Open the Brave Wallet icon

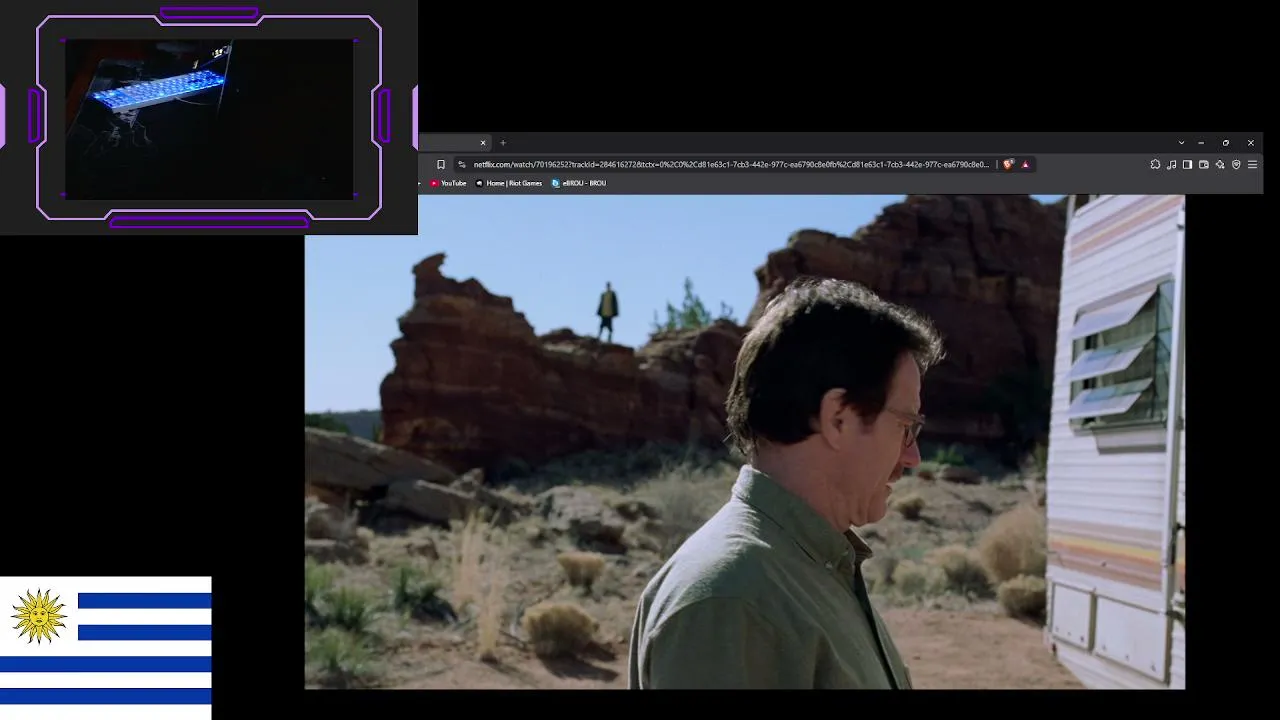click(x=1203, y=164)
